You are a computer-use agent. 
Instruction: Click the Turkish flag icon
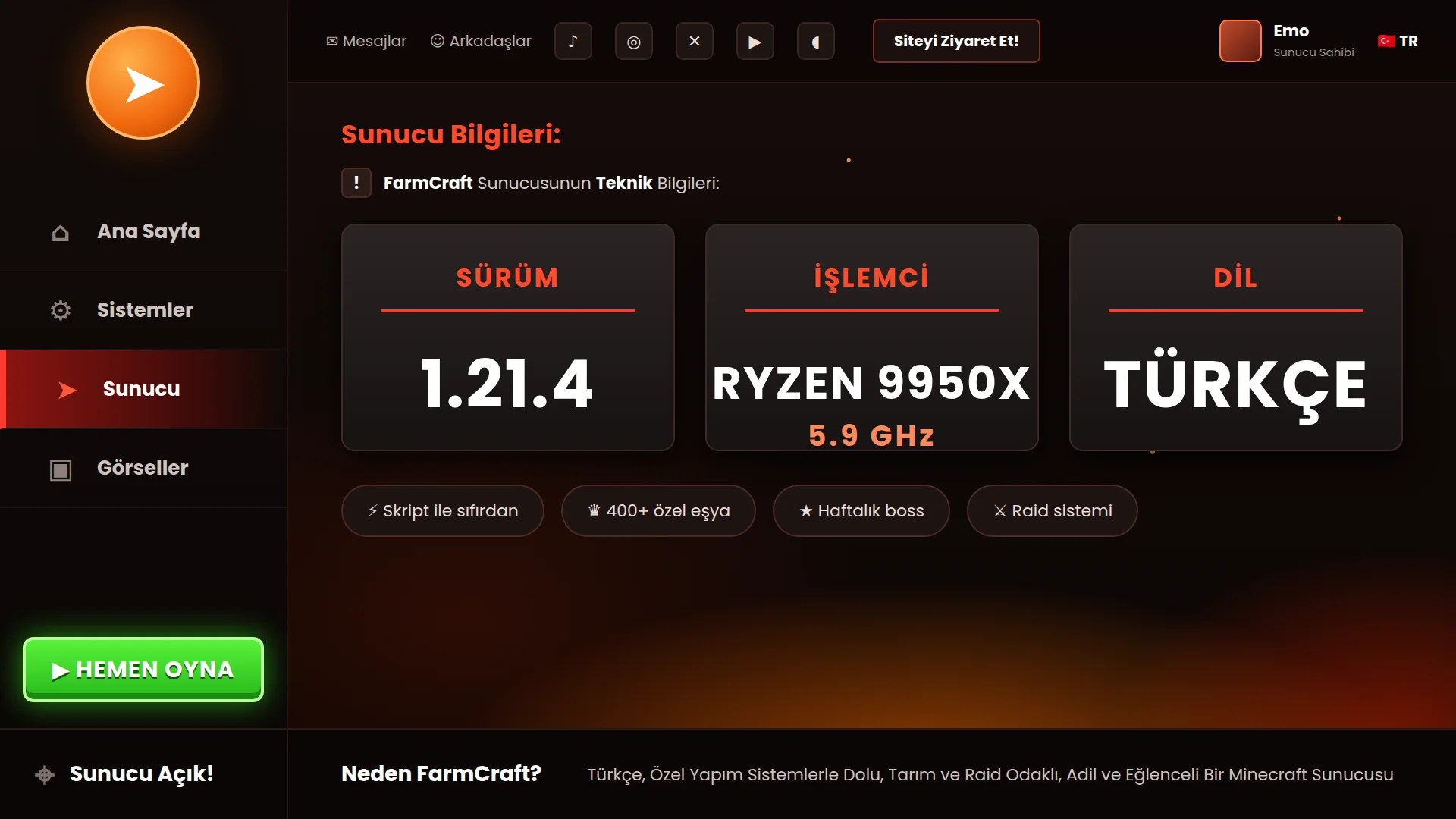click(1386, 41)
